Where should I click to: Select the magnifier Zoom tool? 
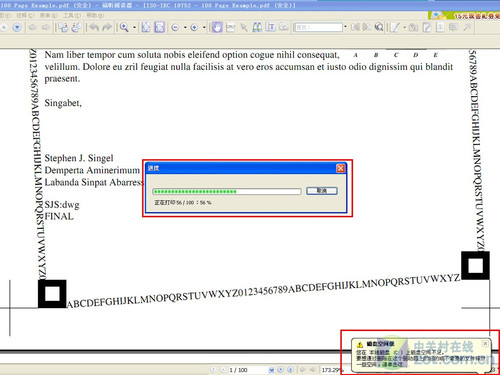[x=124, y=27]
